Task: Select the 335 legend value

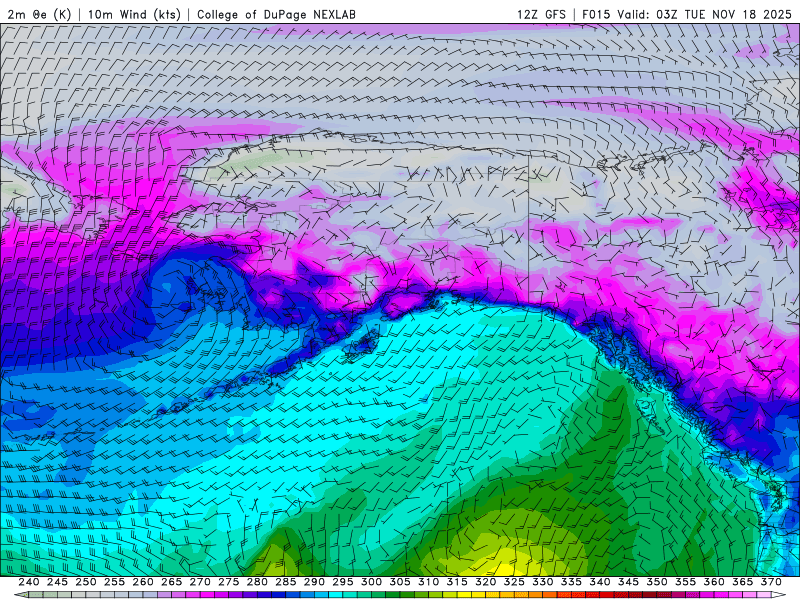Action: tap(571, 582)
